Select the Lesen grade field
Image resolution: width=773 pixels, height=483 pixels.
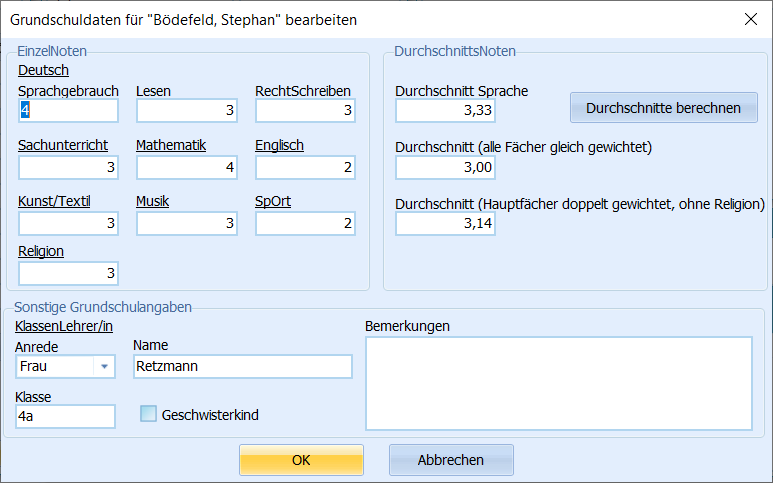click(x=187, y=110)
